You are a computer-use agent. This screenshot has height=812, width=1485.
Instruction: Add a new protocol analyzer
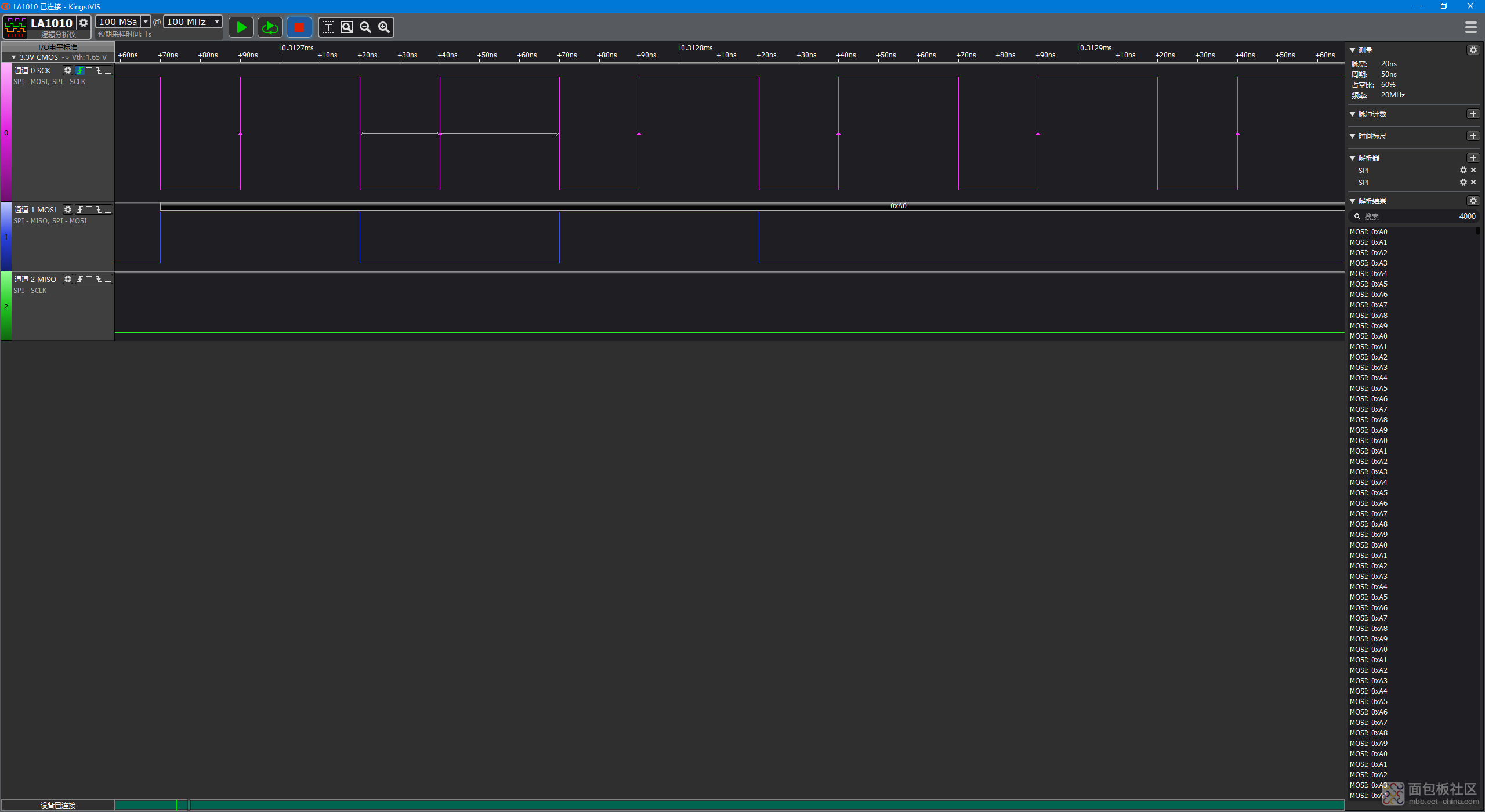1473,158
